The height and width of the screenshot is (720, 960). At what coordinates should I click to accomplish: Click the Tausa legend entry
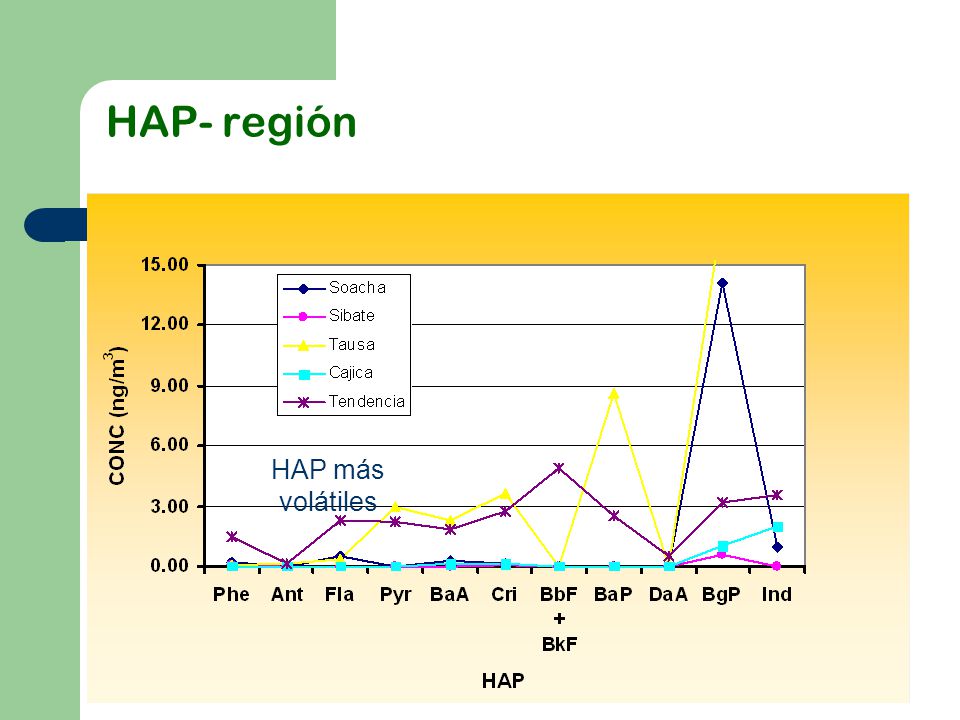pyautogui.click(x=329, y=345)
